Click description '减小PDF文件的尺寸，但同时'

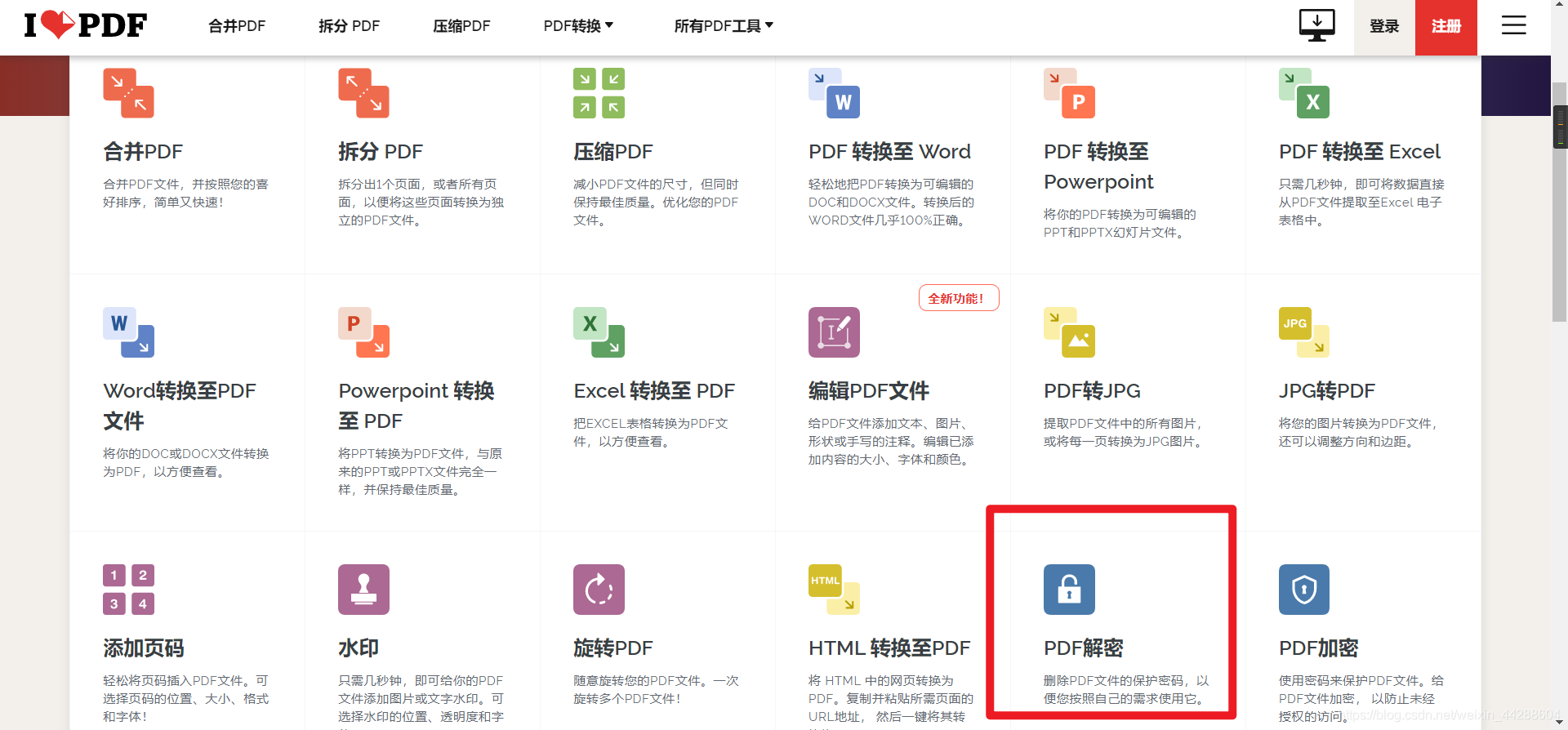pyautogui.click(x=656, y=185)
